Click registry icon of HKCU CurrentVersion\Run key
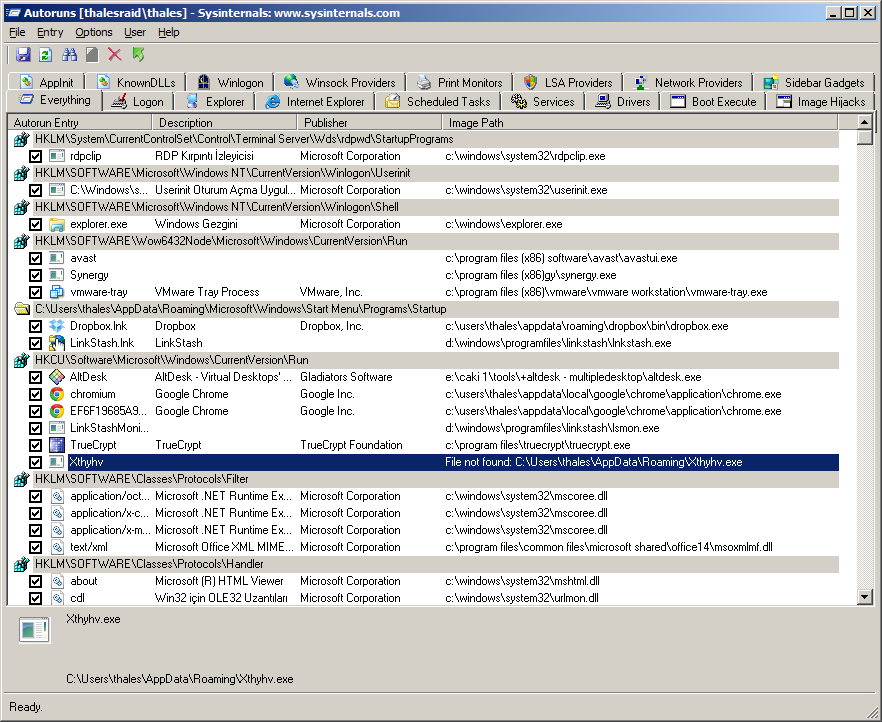882x722 pixels. coord(21,360)
